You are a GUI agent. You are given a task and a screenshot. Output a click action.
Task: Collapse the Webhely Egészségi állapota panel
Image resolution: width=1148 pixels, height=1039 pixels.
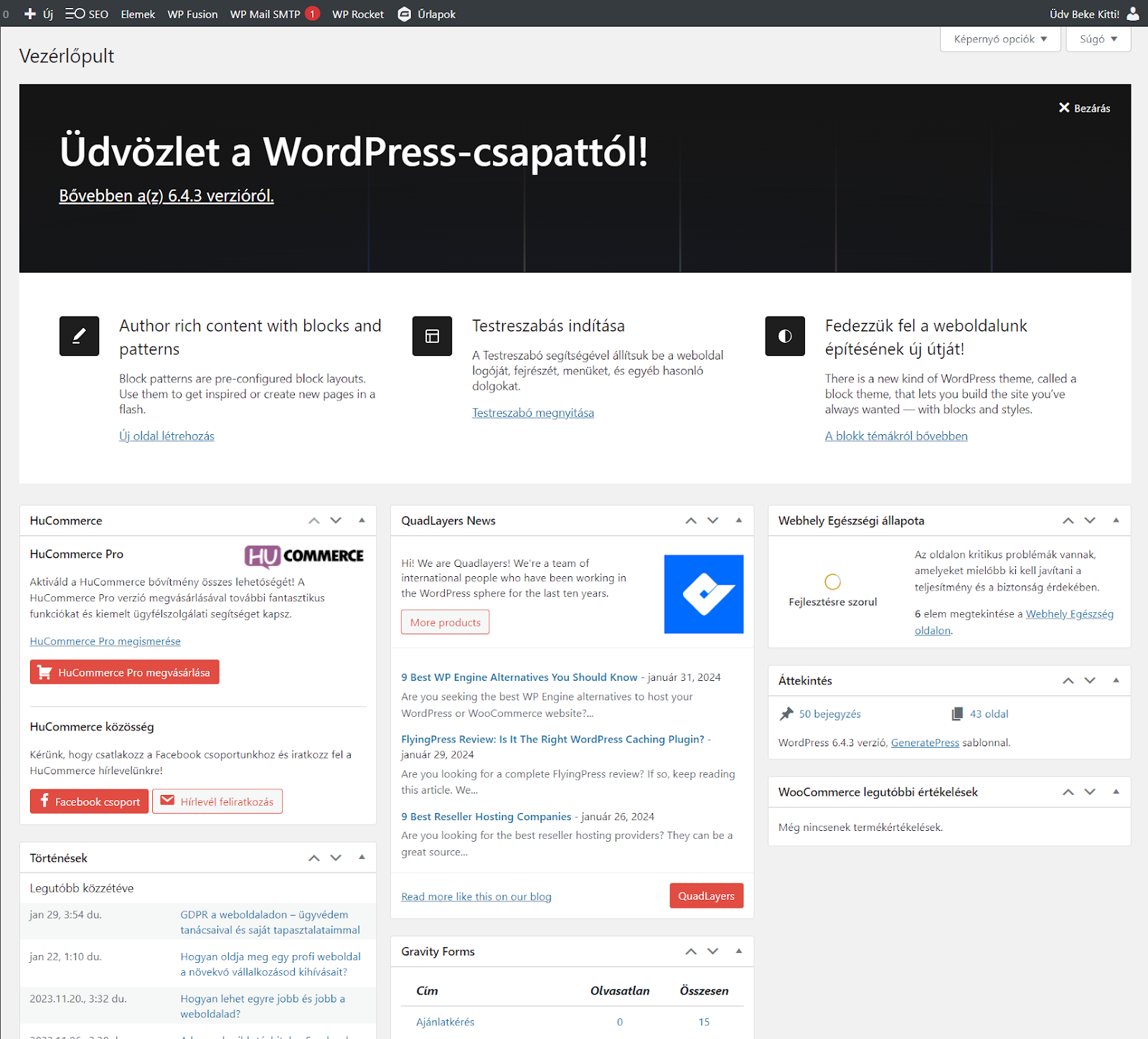point(1116,520)
